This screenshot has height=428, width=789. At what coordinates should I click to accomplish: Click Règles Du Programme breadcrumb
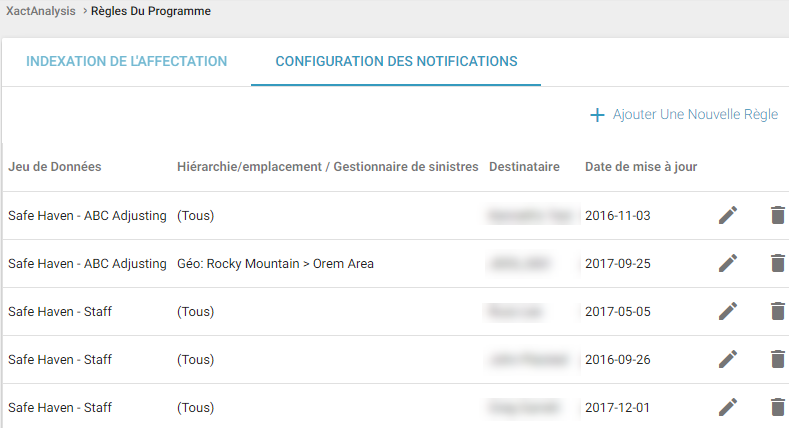click(x=151, y=11)
